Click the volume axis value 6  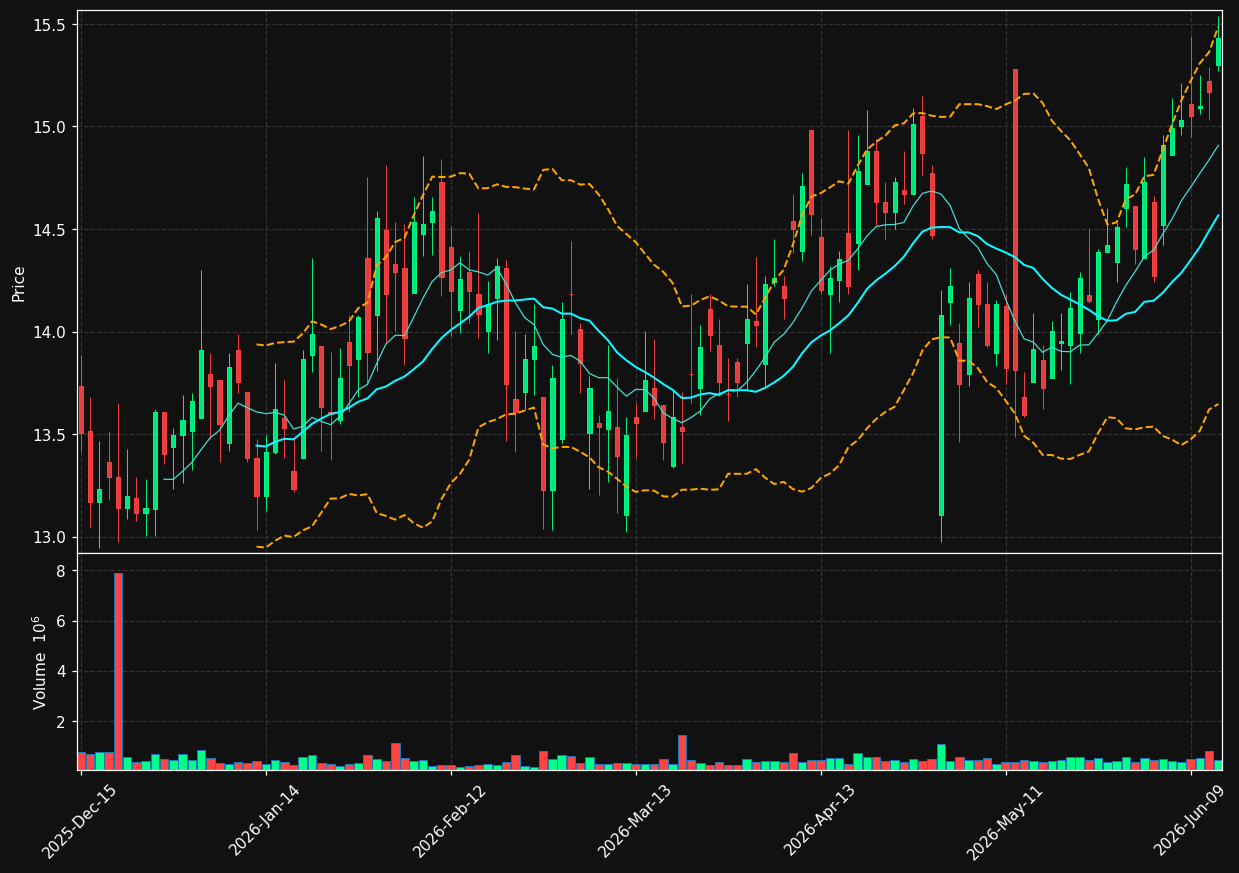click(61, 621)
